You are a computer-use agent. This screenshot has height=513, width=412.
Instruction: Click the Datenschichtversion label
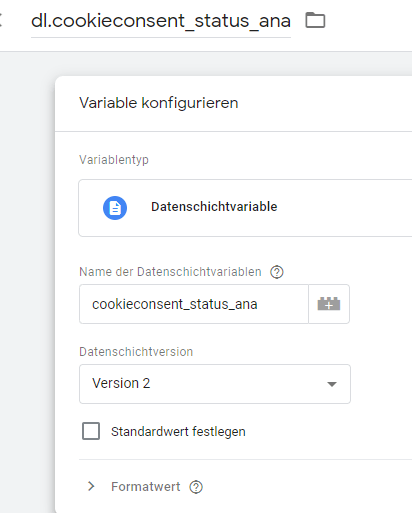(x=136, y=352)
